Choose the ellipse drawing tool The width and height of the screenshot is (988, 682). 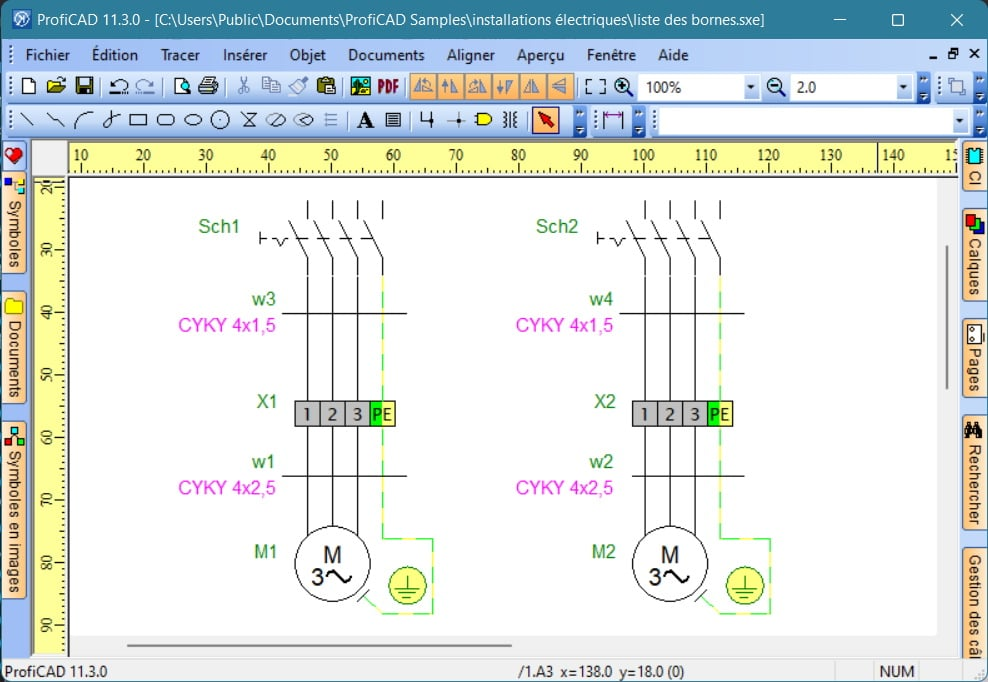click(x=193, y=119)
